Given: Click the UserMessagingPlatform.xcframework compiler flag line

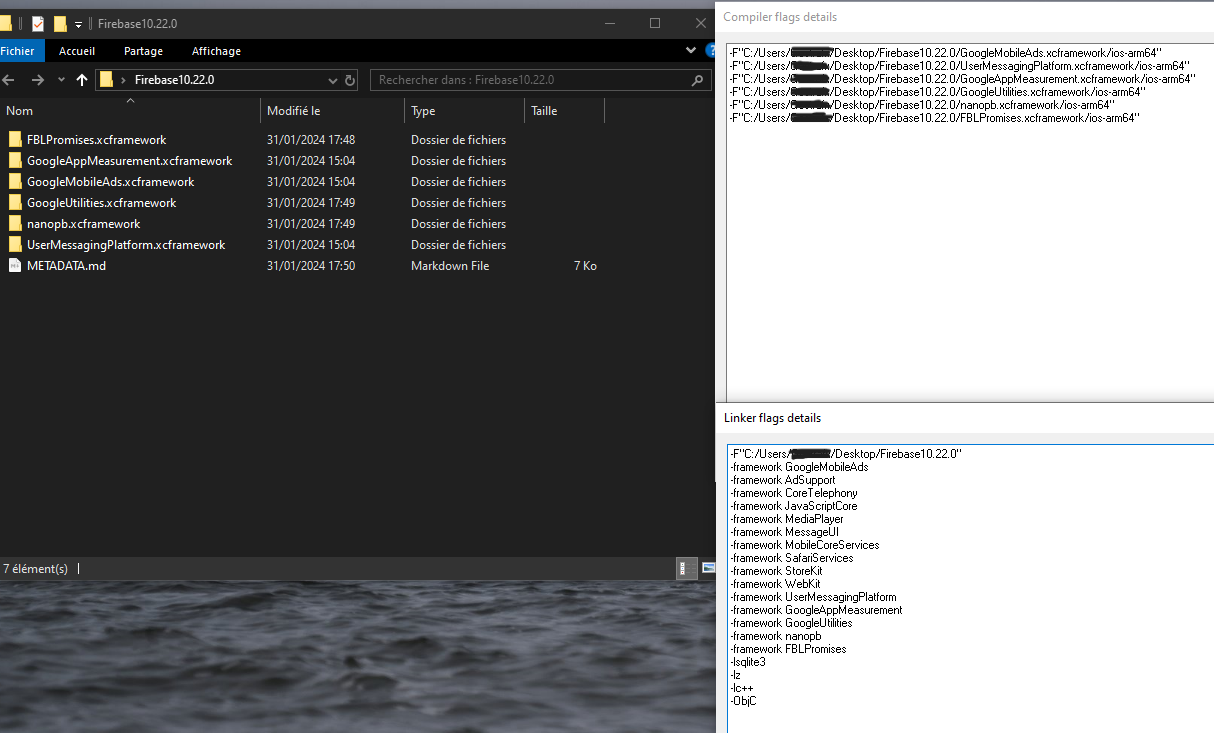Looking at the screenshot, I should (960, 65).
